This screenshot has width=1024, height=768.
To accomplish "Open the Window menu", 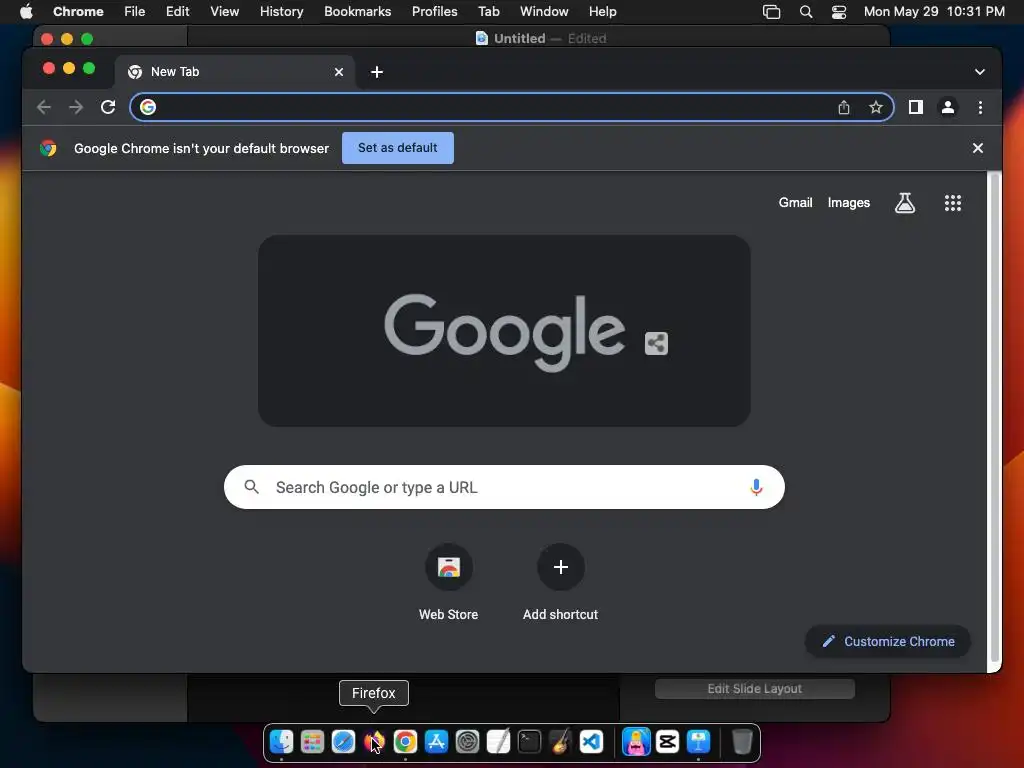I will coord(544,12).
